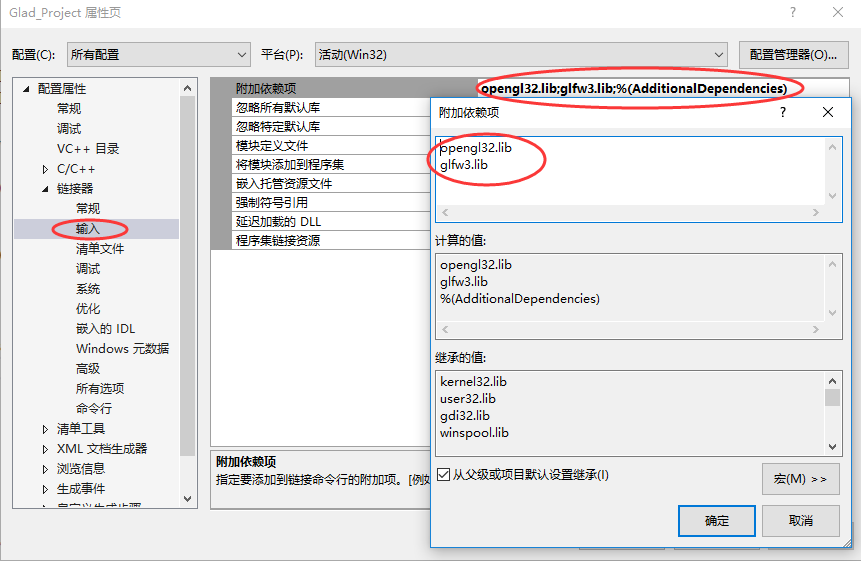Viewport: 861px width, 561px height.
Task: Expand the 浏览信息 tree node
Action: [x=45, y=469]
